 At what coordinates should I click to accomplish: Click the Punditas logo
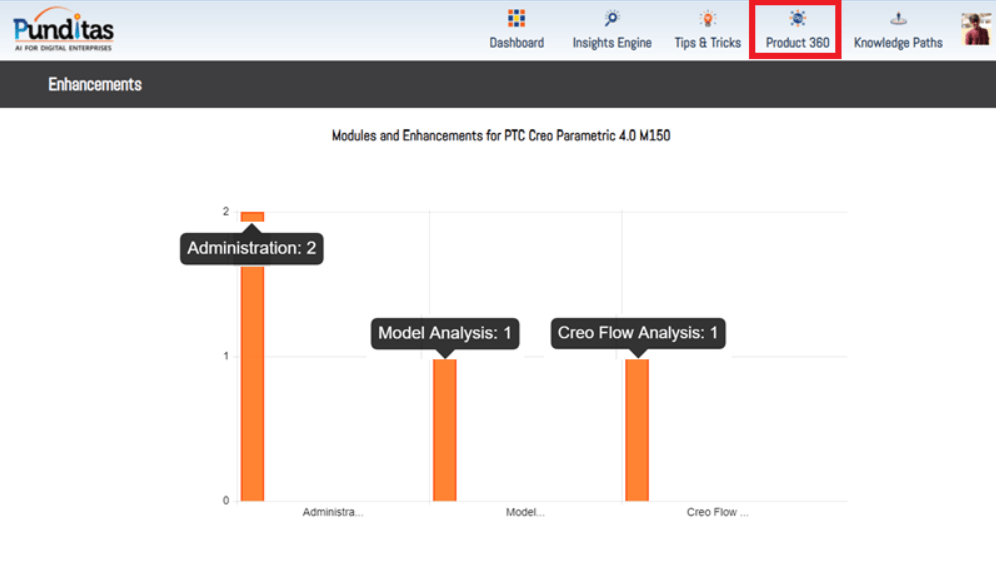[64, 29]
